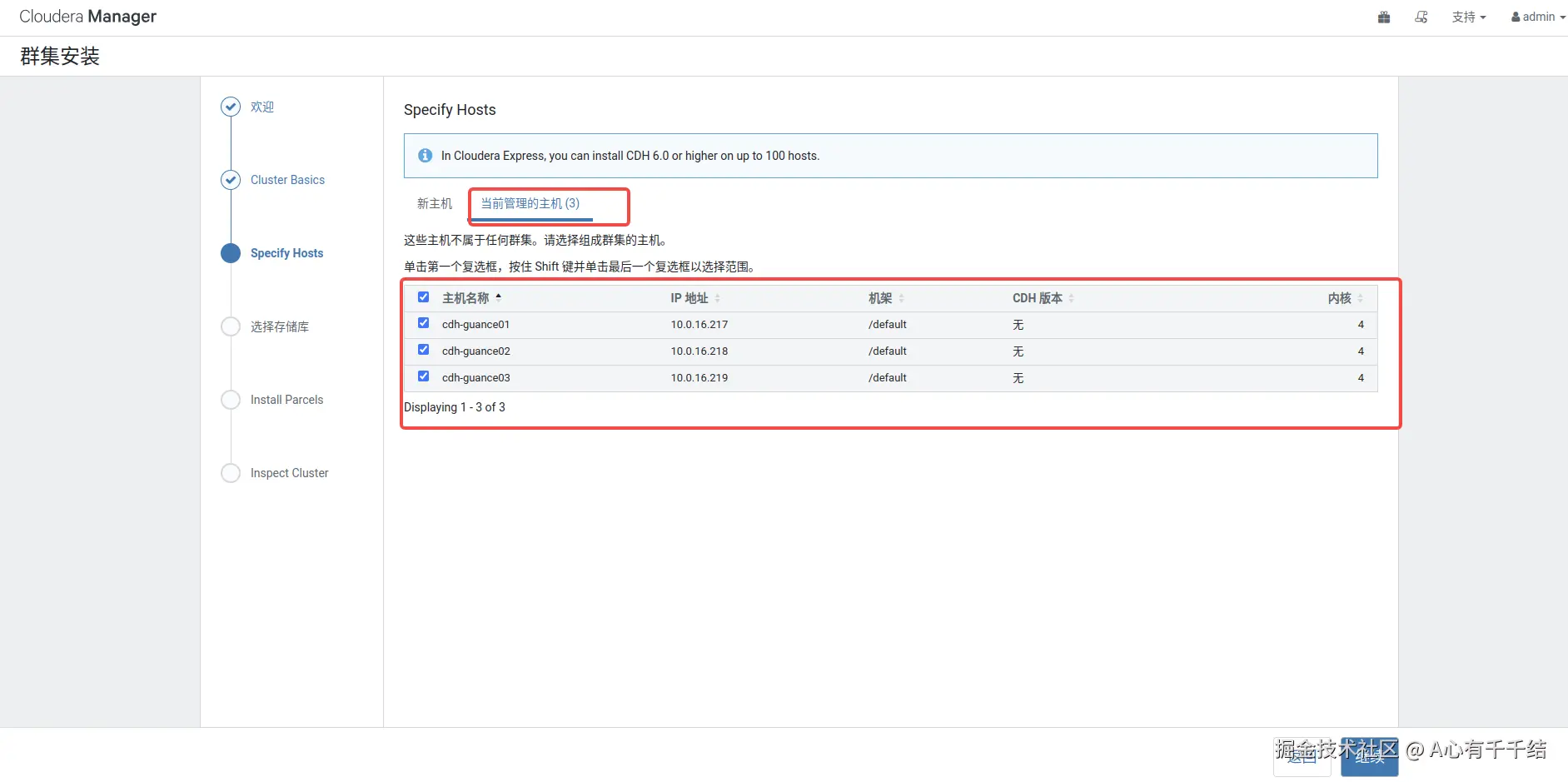Open the parcels gift icon in top bar
Image resolution: width=1568 pixels, height=782 pixels.
[1384, 17]
